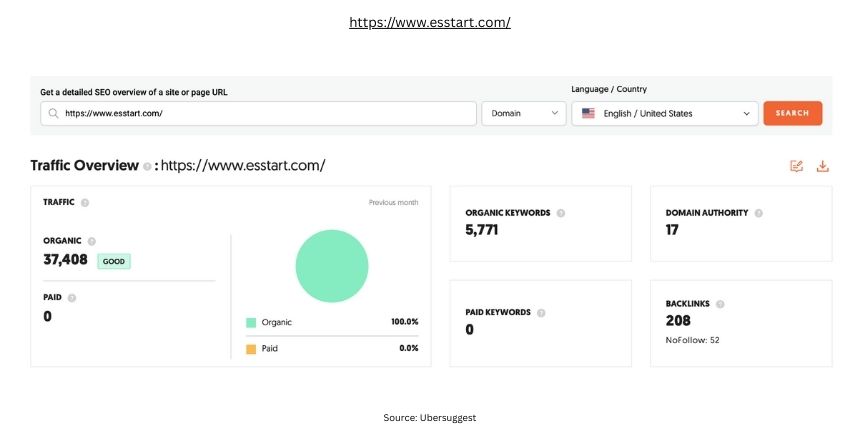This screenshot has height=443, width=860.
Task: Click help icon next to ORGANIC label
Action: click(92, 241)
